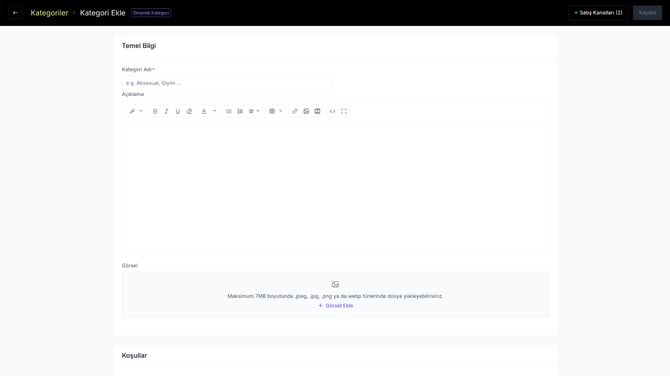The image size is (670, 376).
Task: Click Görsel Ekle to upload image
Action: click(x=335, y=306)
